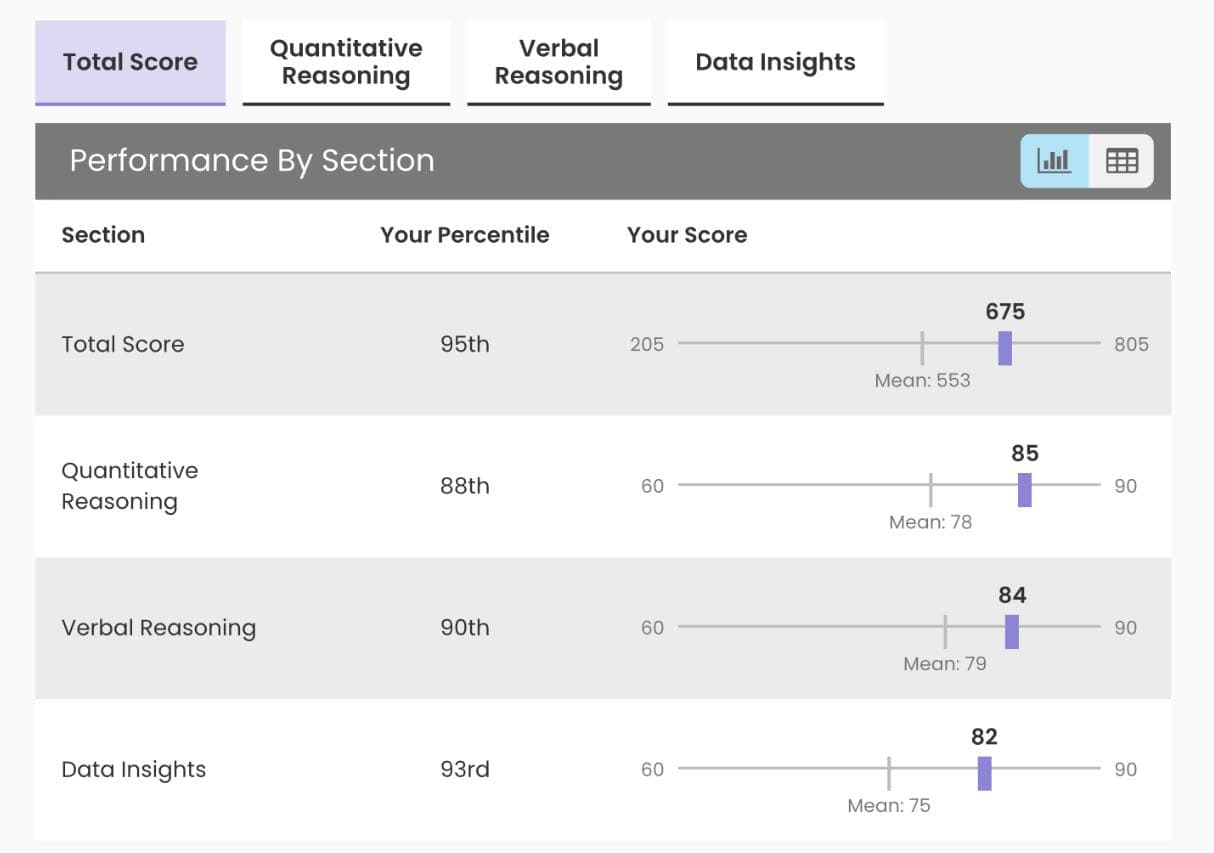Click the Your Score column header

[x=687, y=235]
